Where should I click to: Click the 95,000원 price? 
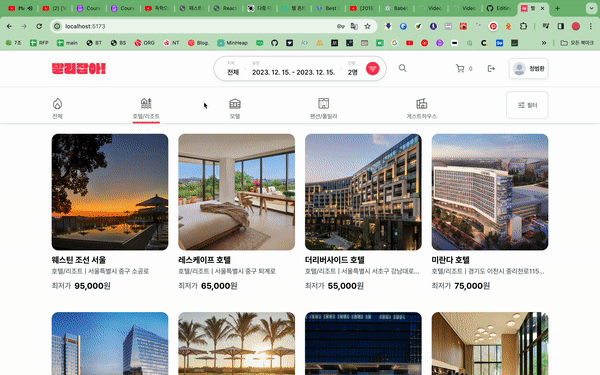[92, 286]
